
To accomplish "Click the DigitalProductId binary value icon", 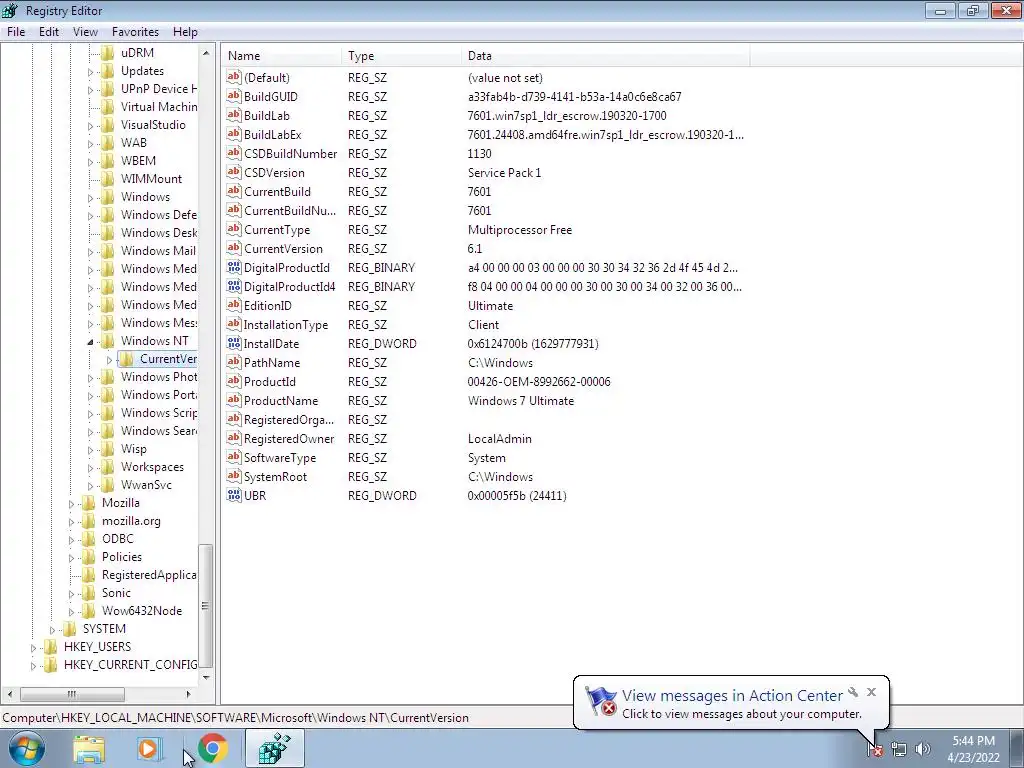I will (234, 267).
